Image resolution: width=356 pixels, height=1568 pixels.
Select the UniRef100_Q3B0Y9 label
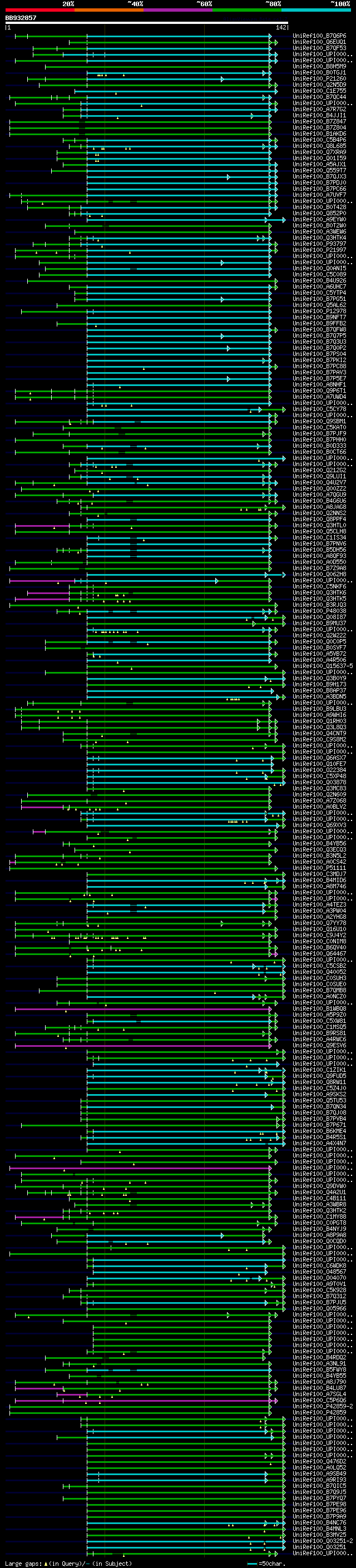319,679
